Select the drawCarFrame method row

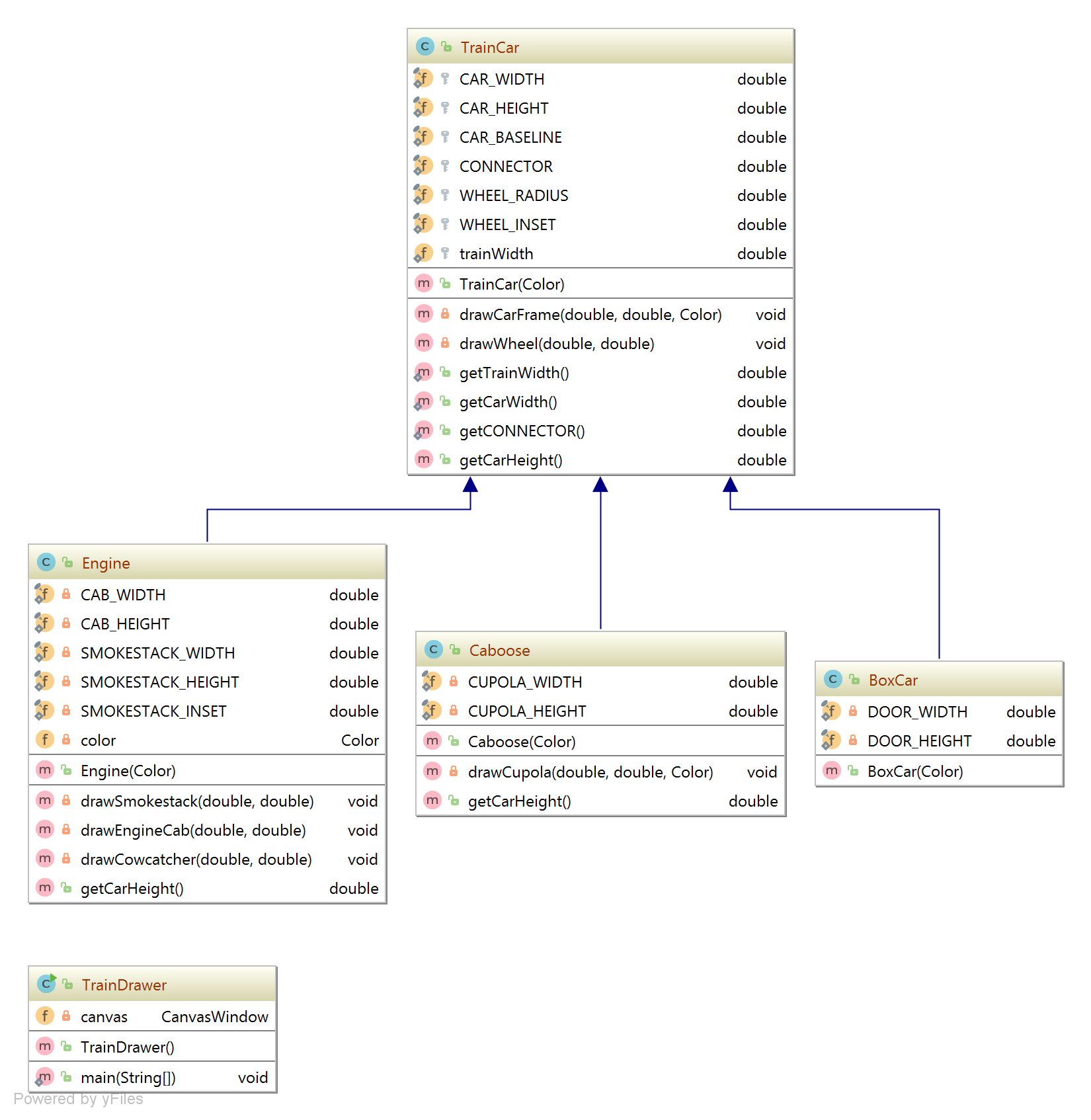tap(590, 315)
